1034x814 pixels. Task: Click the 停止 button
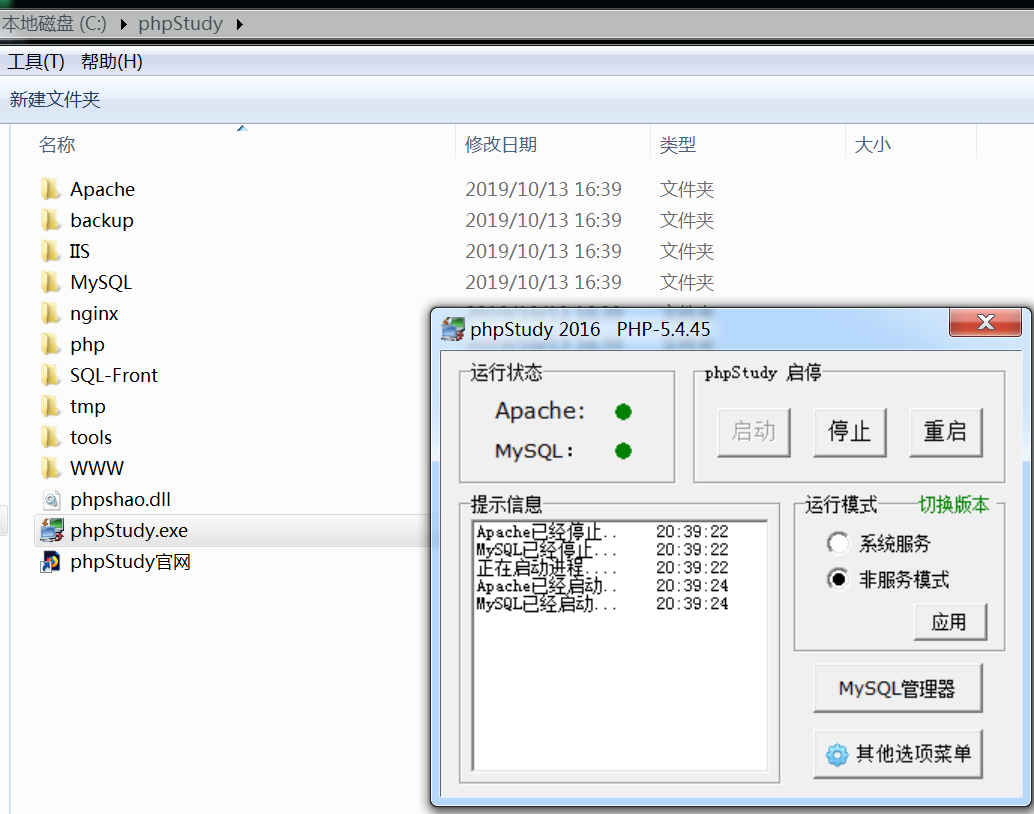click(x=849, y=432)
